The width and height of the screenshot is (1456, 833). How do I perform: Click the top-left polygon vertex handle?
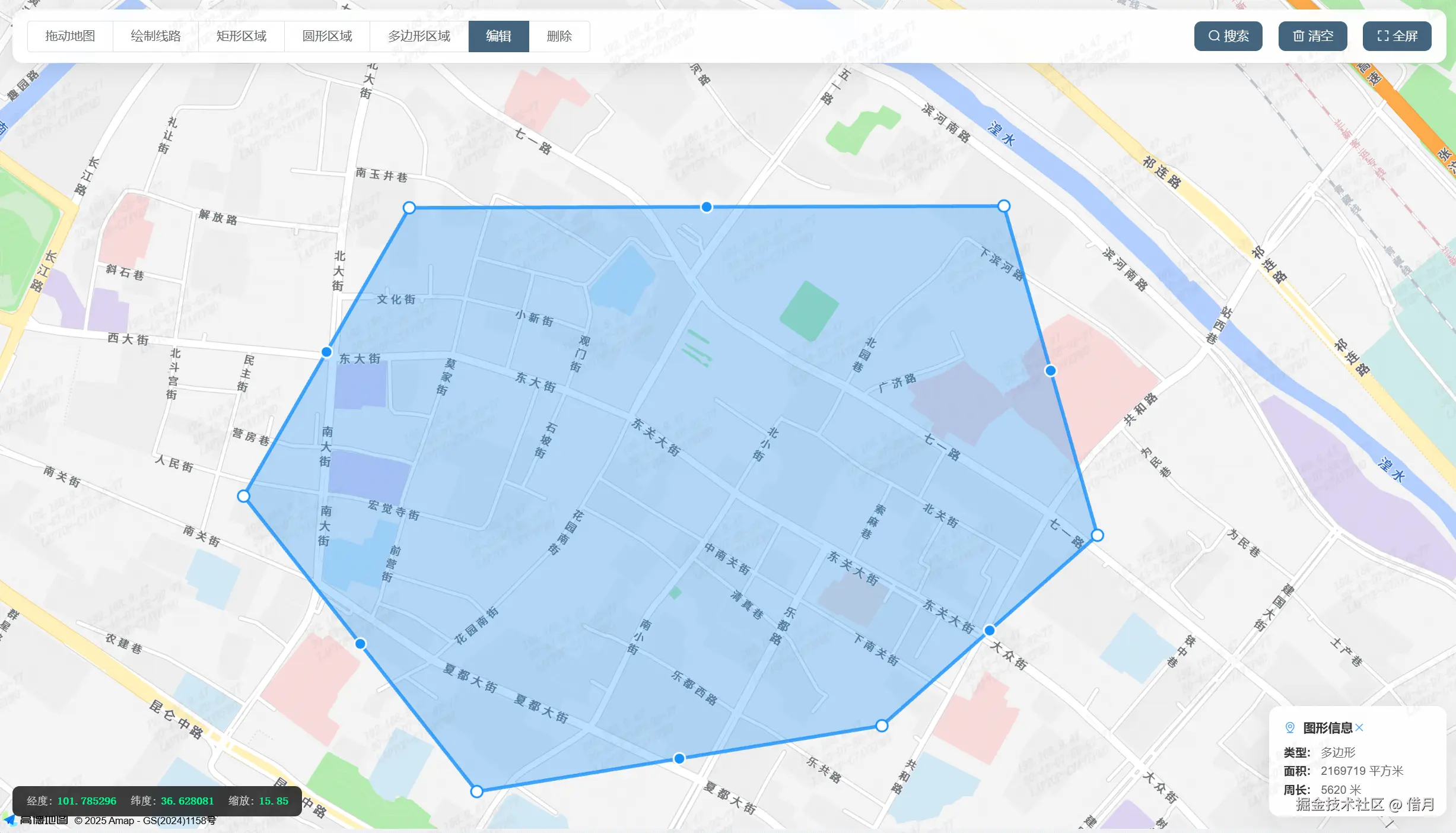409,208
